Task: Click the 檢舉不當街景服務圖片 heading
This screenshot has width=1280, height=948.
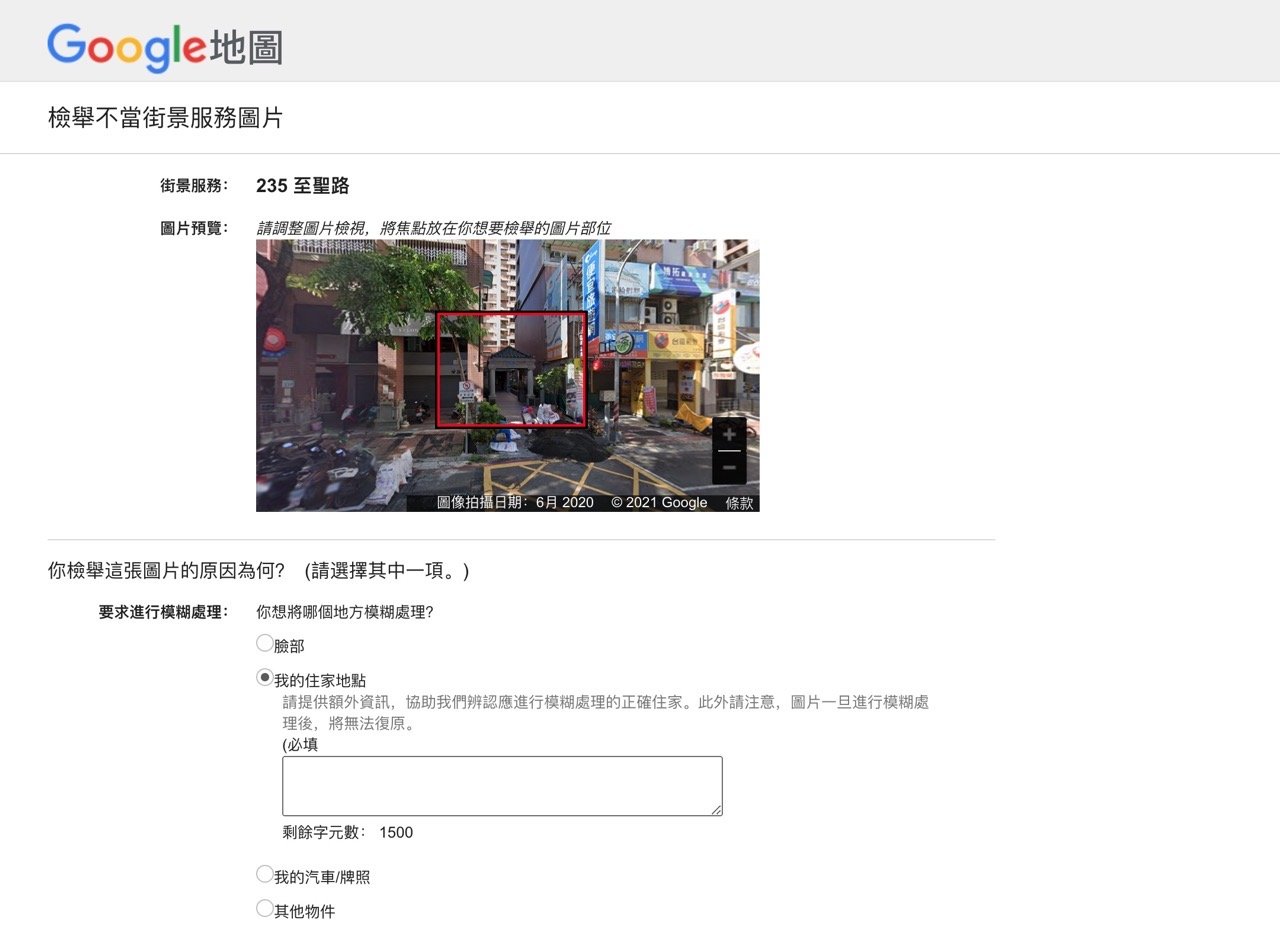Action: point(166,118)
